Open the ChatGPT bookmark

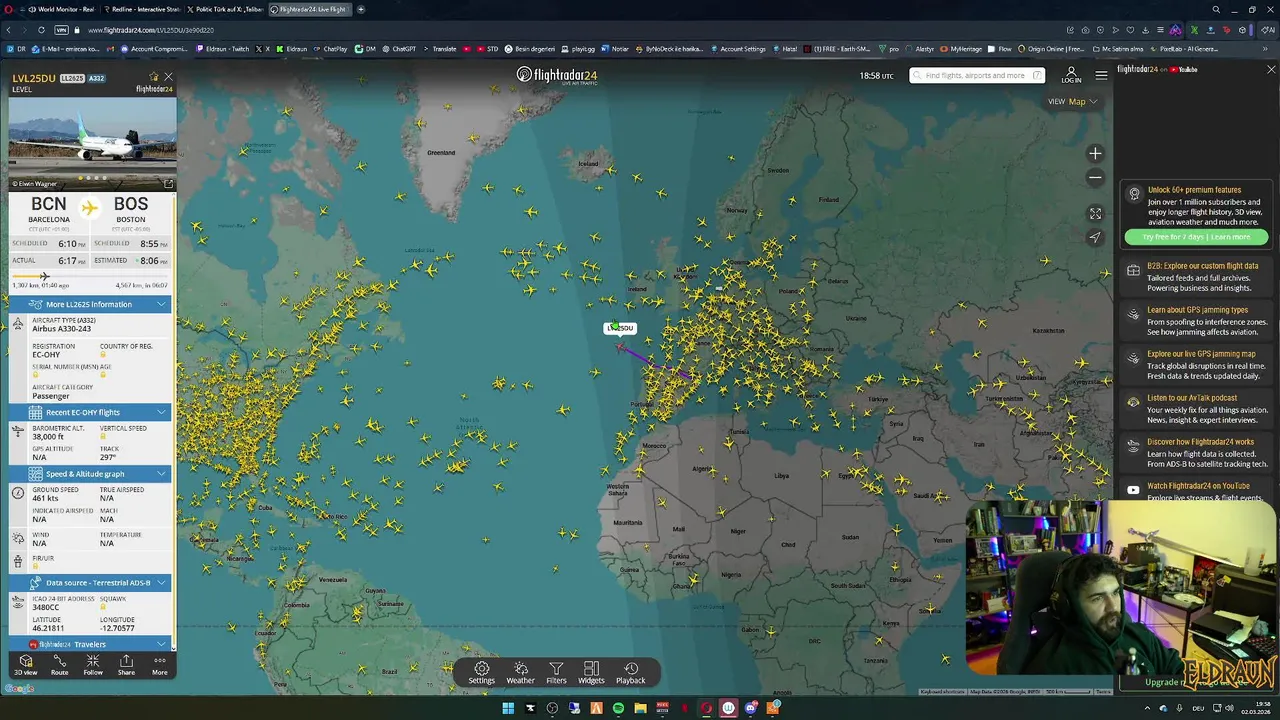click(399, 48)
